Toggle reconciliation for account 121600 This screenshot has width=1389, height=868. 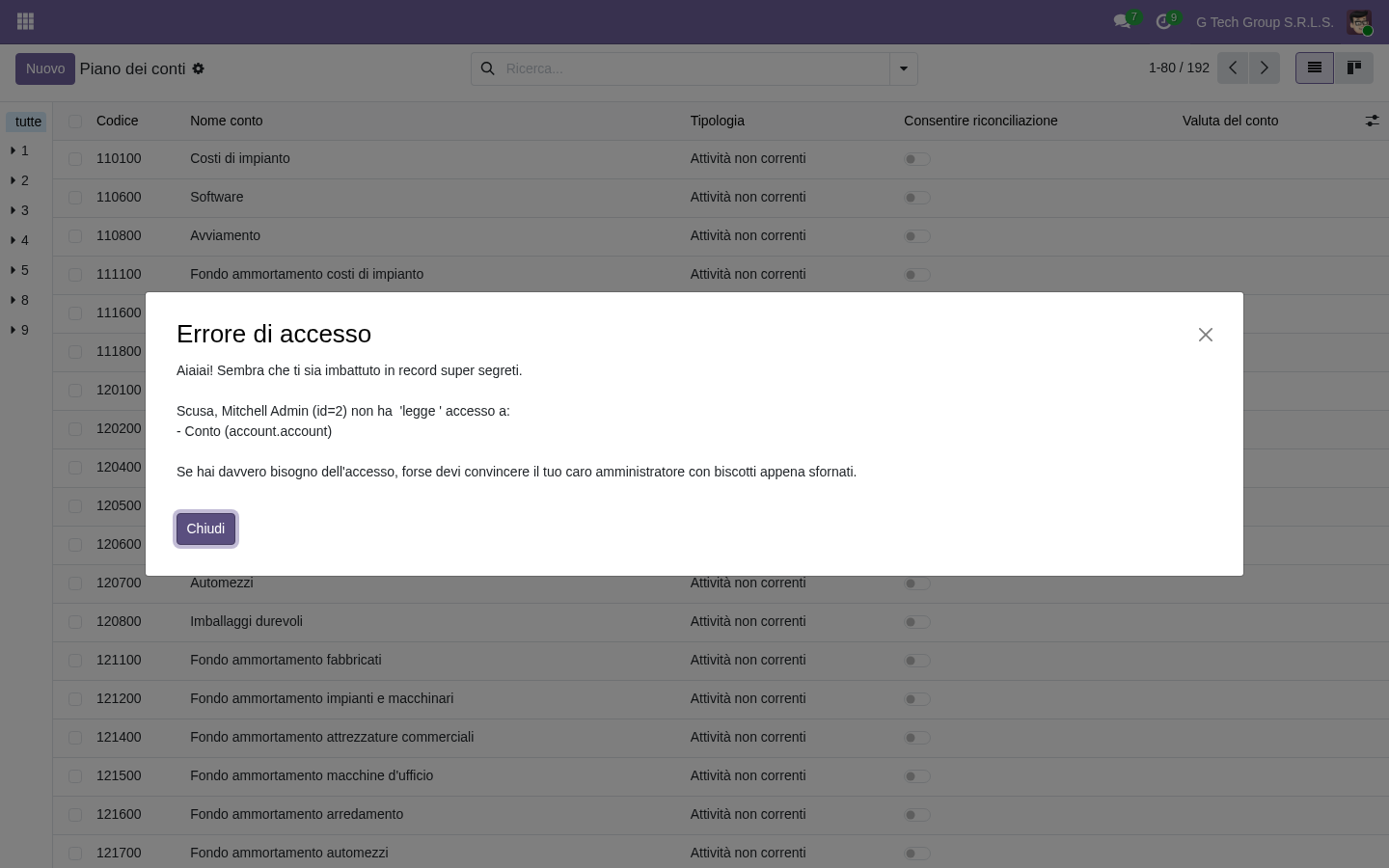(x=917, y=815)
